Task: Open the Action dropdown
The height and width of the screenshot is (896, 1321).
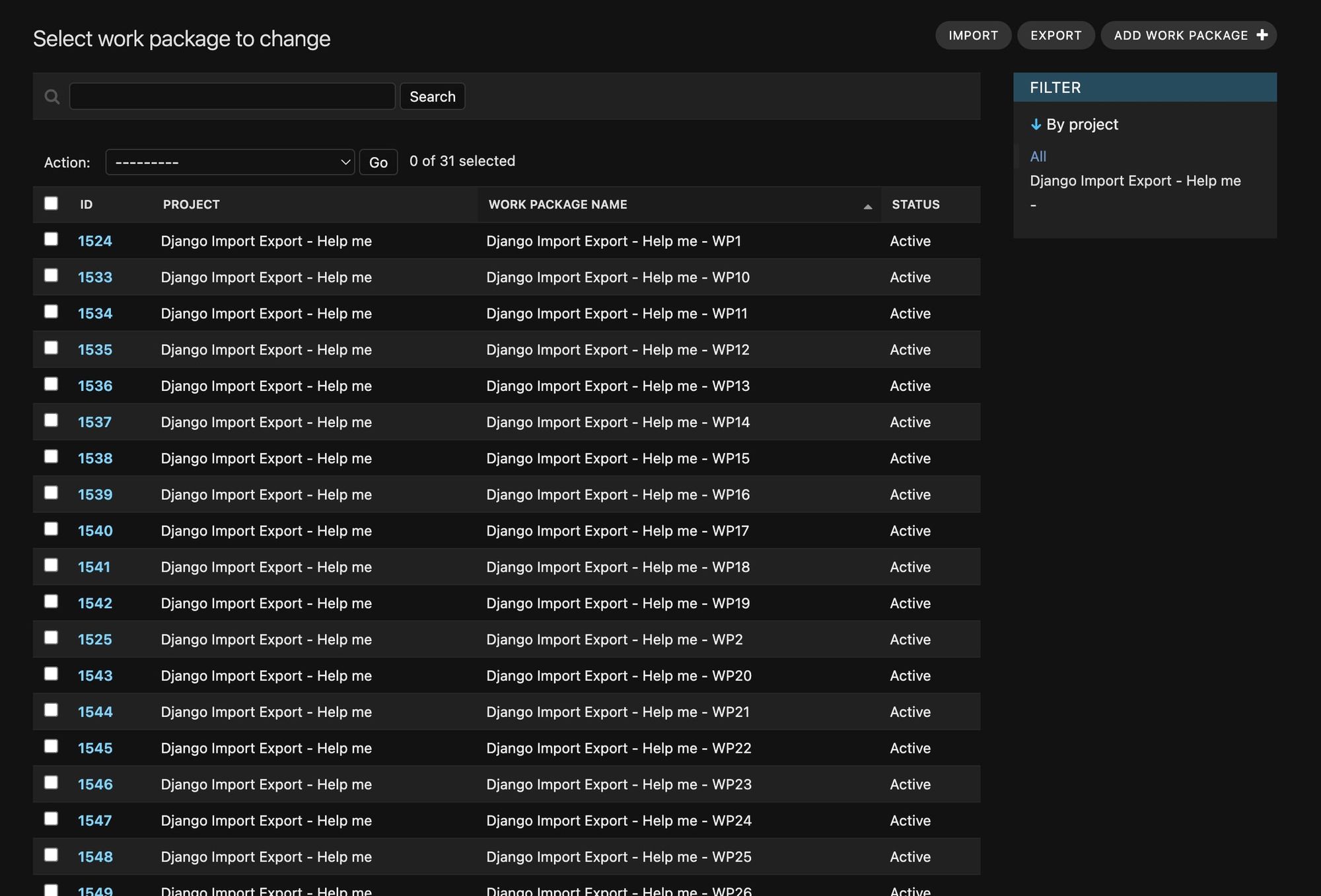Action: [x=230, y=162]
